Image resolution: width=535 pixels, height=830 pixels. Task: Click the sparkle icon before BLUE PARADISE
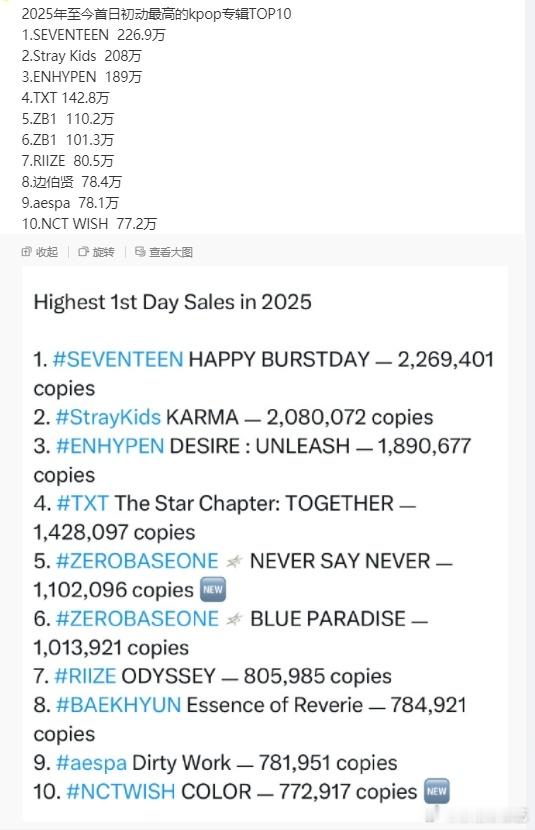click(x=233, y=619)
